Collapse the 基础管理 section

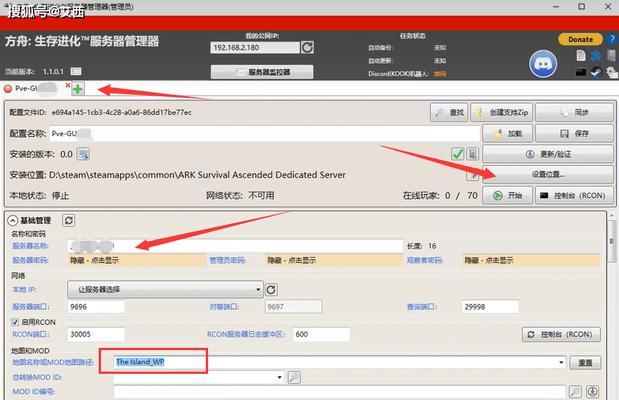(x=13, y=220)
